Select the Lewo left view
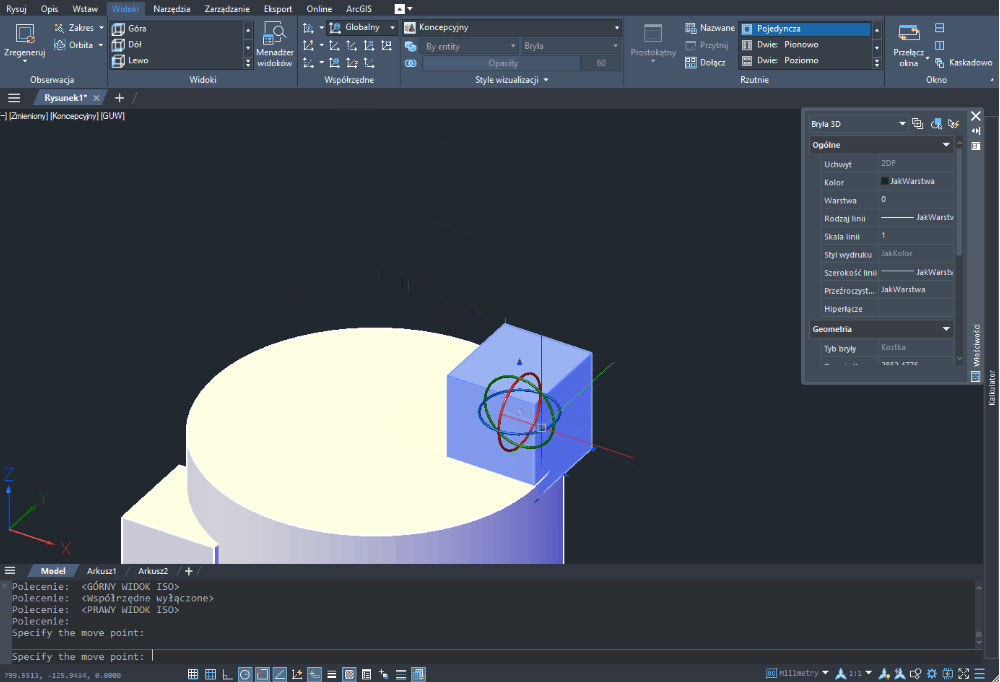1000x682 pixels. (x=177, y=61)
